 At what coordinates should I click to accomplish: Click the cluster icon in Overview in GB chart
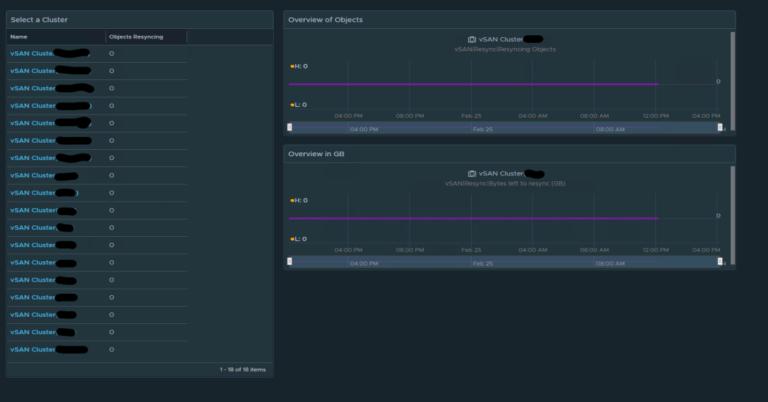(472, 173)
